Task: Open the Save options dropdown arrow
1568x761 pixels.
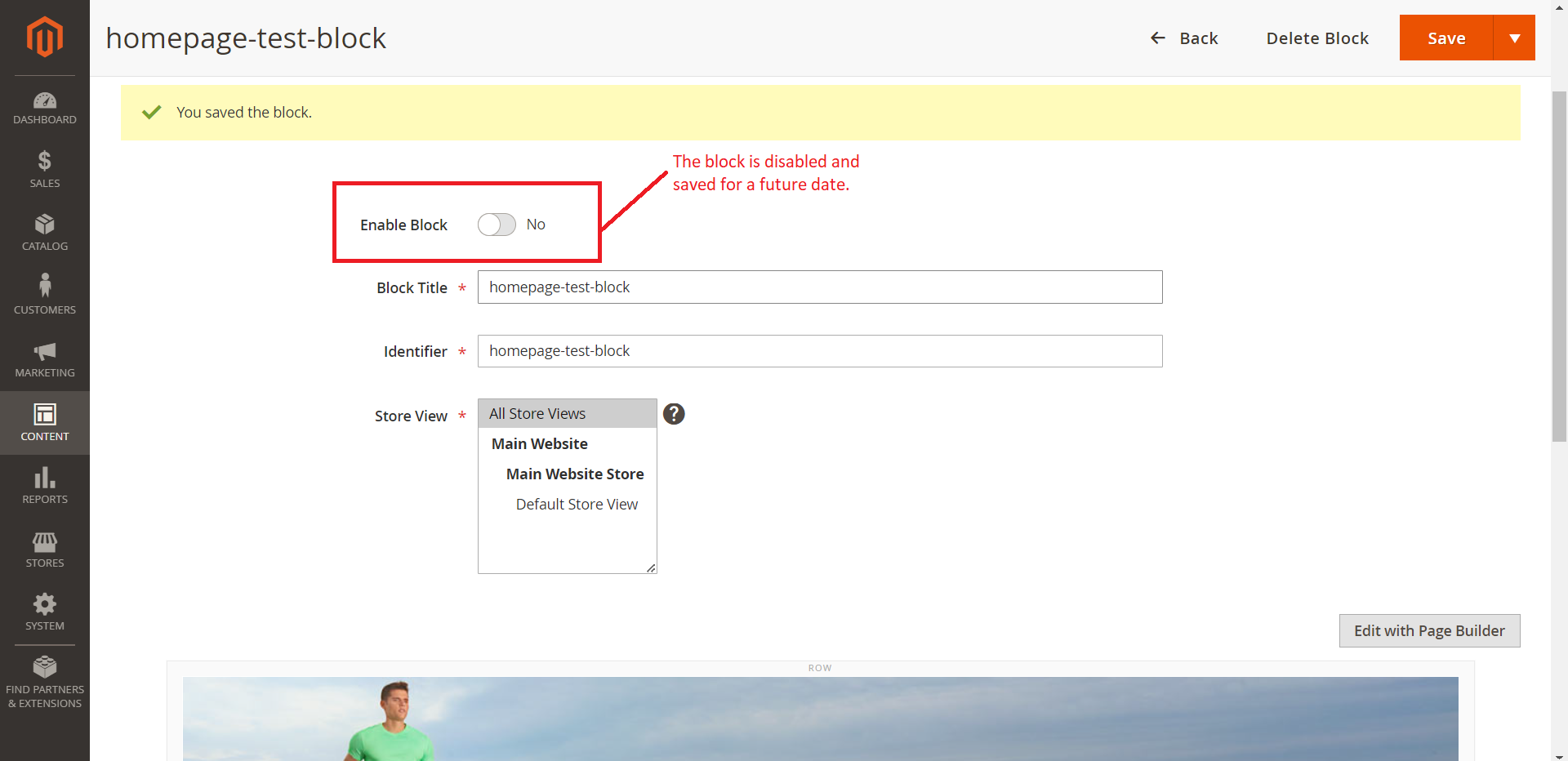Action: click(1515, 38)
